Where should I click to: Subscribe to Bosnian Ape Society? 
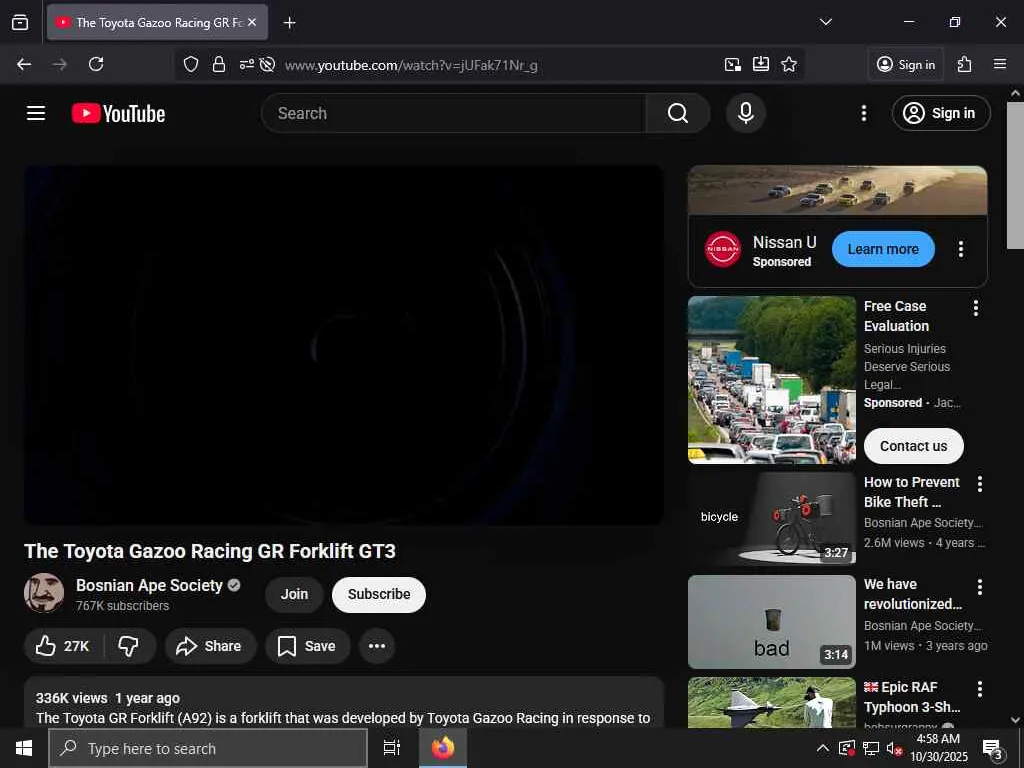(x=379, y=594)
